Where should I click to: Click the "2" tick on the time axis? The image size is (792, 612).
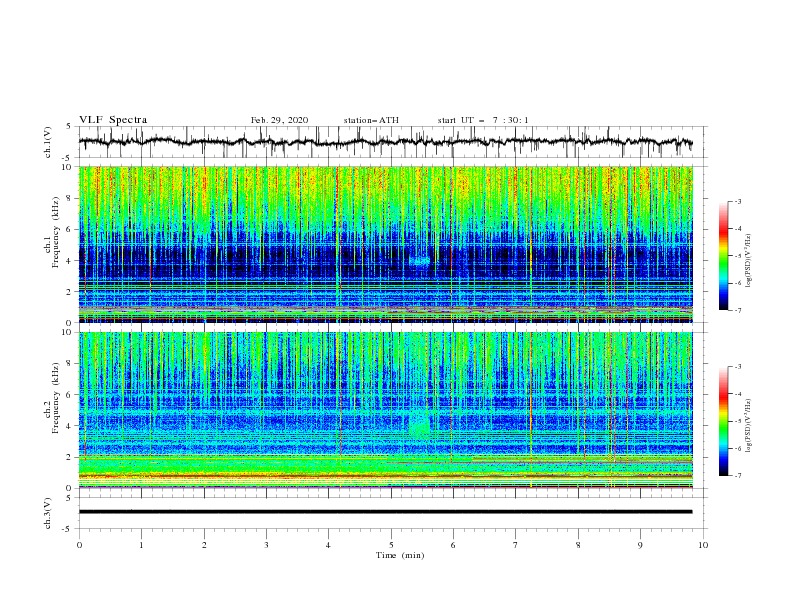[x=204, y=545]
